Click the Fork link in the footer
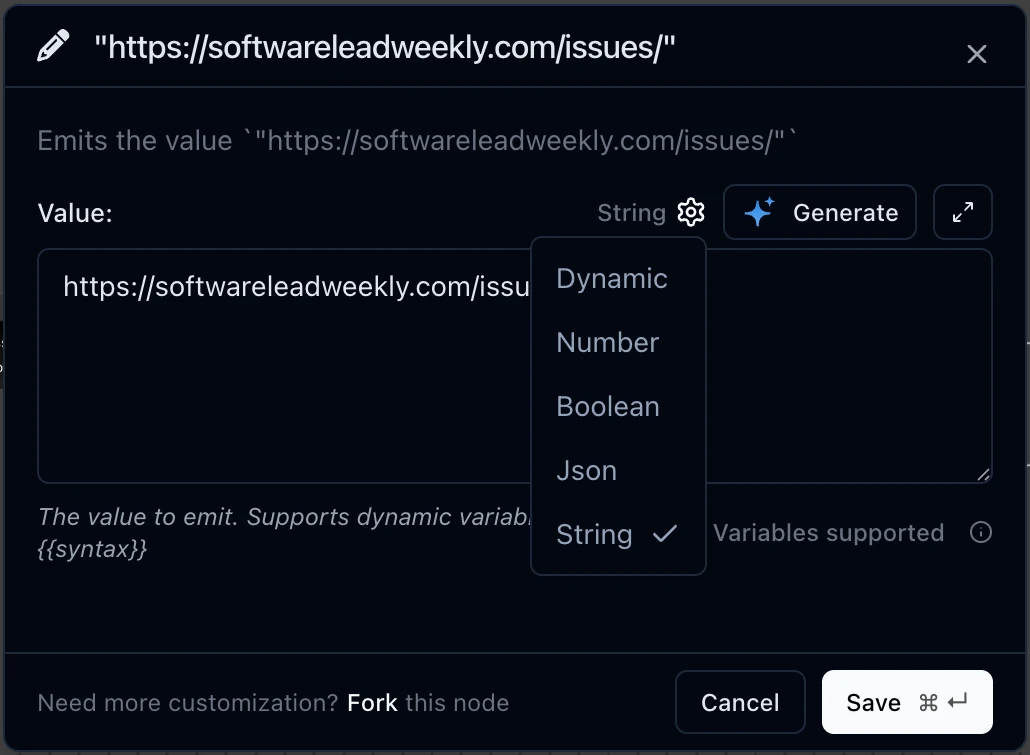The image size is (1030, 755). click(372, 702)
